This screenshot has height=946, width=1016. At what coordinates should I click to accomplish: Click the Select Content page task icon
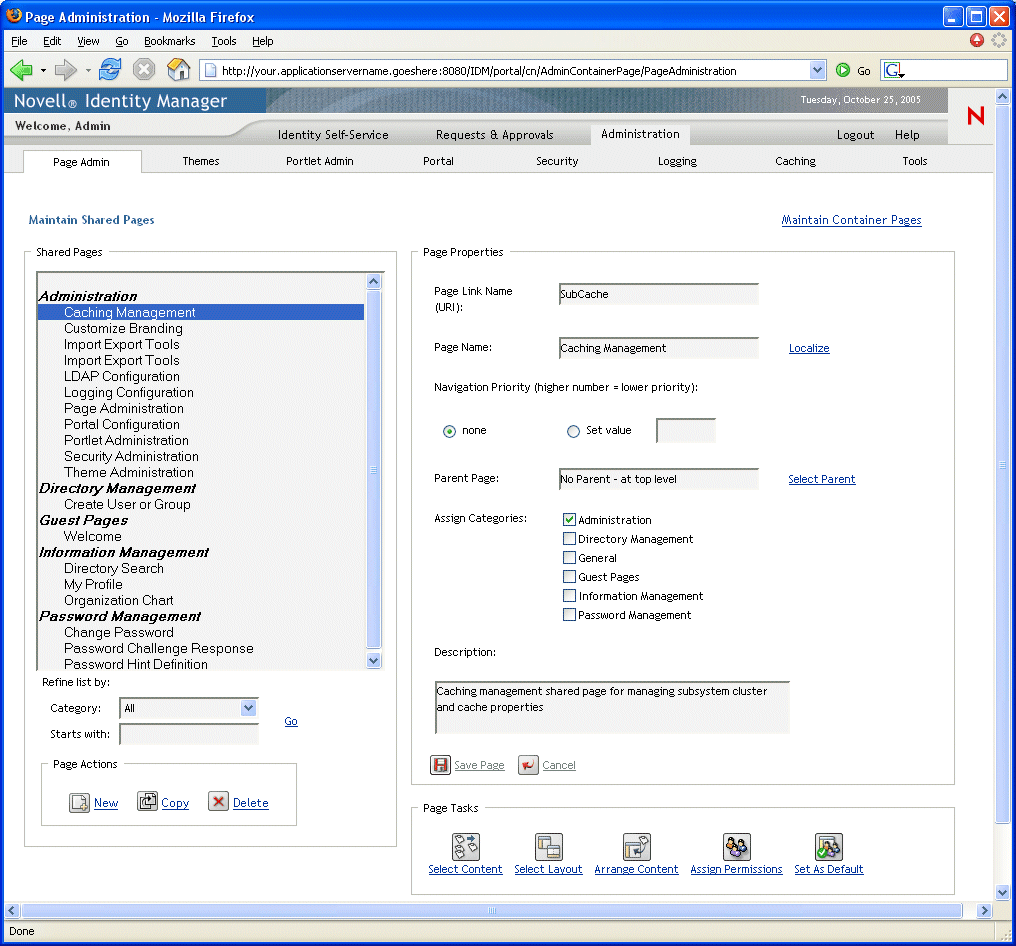click(x=466, y=847)
